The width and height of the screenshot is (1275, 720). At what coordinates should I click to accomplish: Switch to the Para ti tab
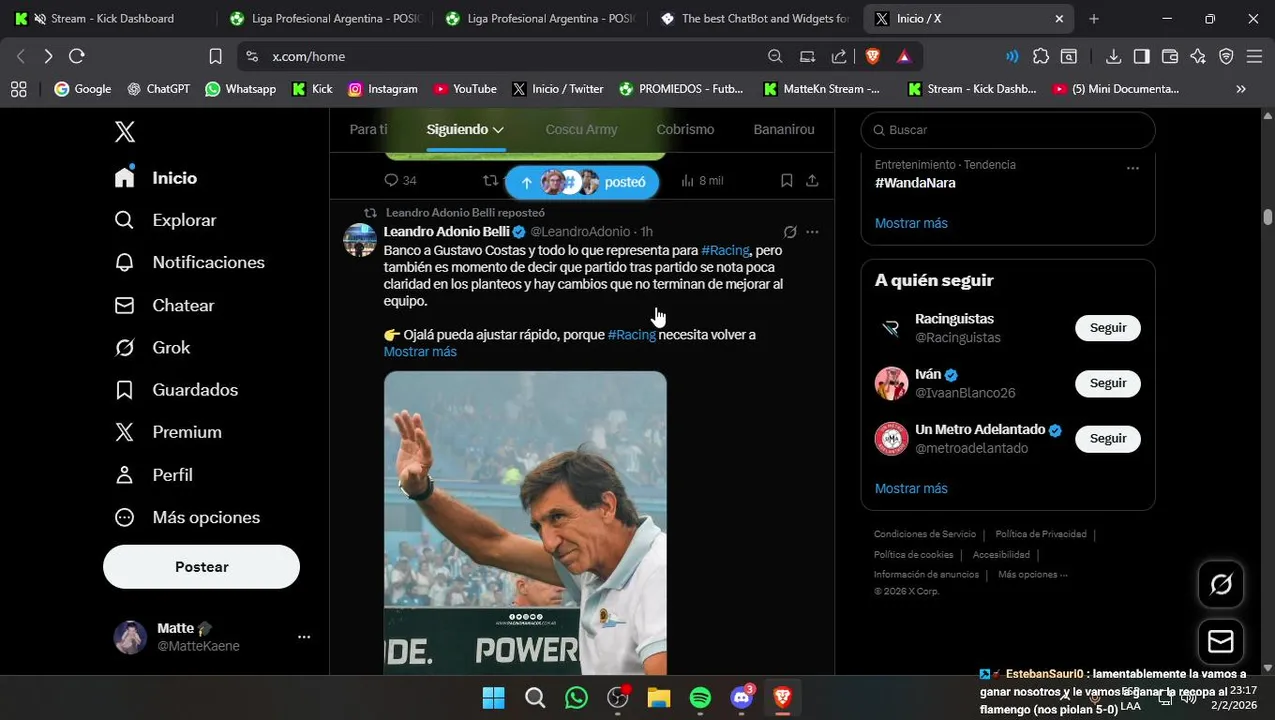coord(368,130)
